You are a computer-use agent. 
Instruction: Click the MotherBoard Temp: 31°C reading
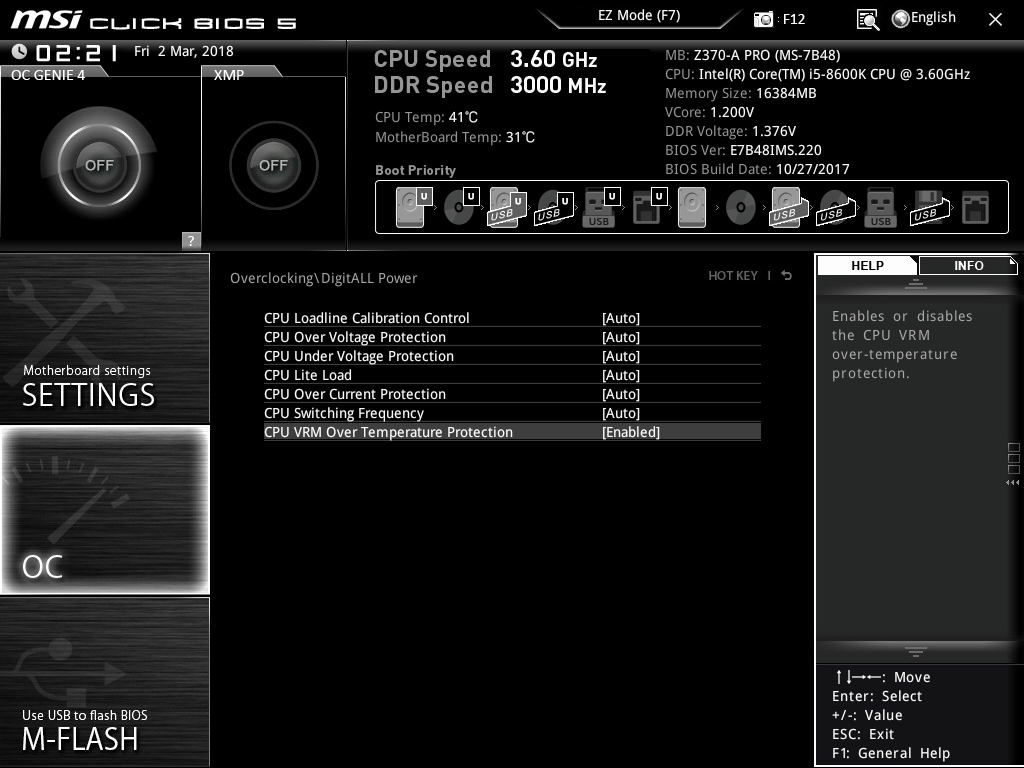tap(455, 137)
